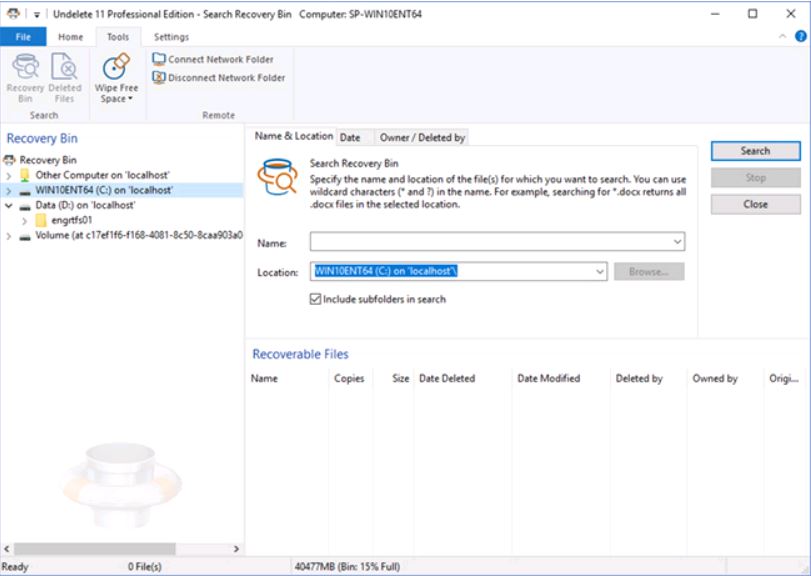Image resolution: width=811 pixels, height=576 pixels.
Task: Open the Recovery Bin search tool
Action: [x=25, y=78]
